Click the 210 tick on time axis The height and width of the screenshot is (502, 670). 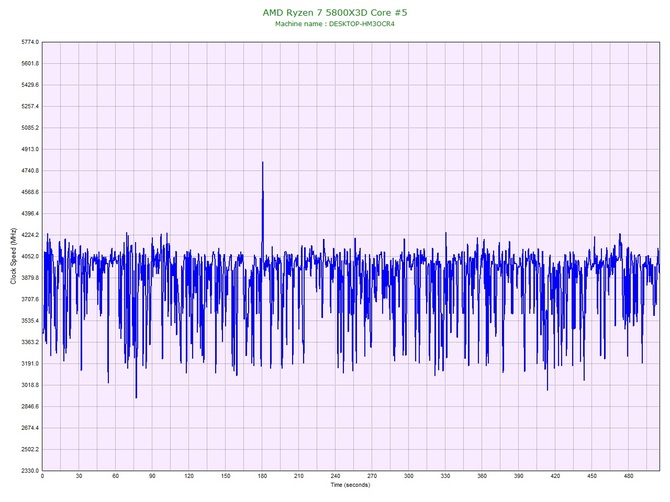pyautogui.click(x=299, y=476)
